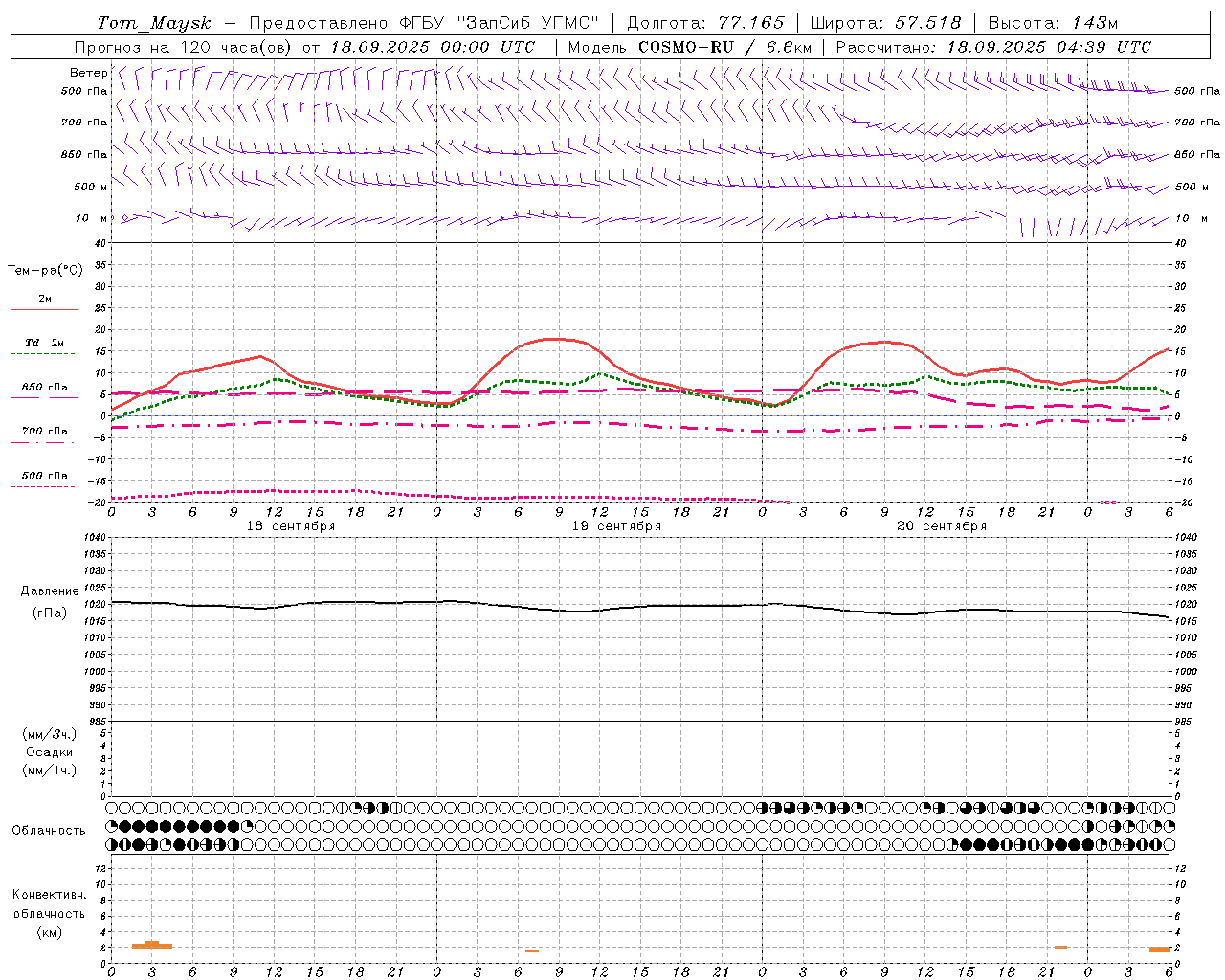Select the text Предоставлено ФГБУ "ЗапСиб УГМС"
This screenshot has height=980, width=1225.
(424, 23)
